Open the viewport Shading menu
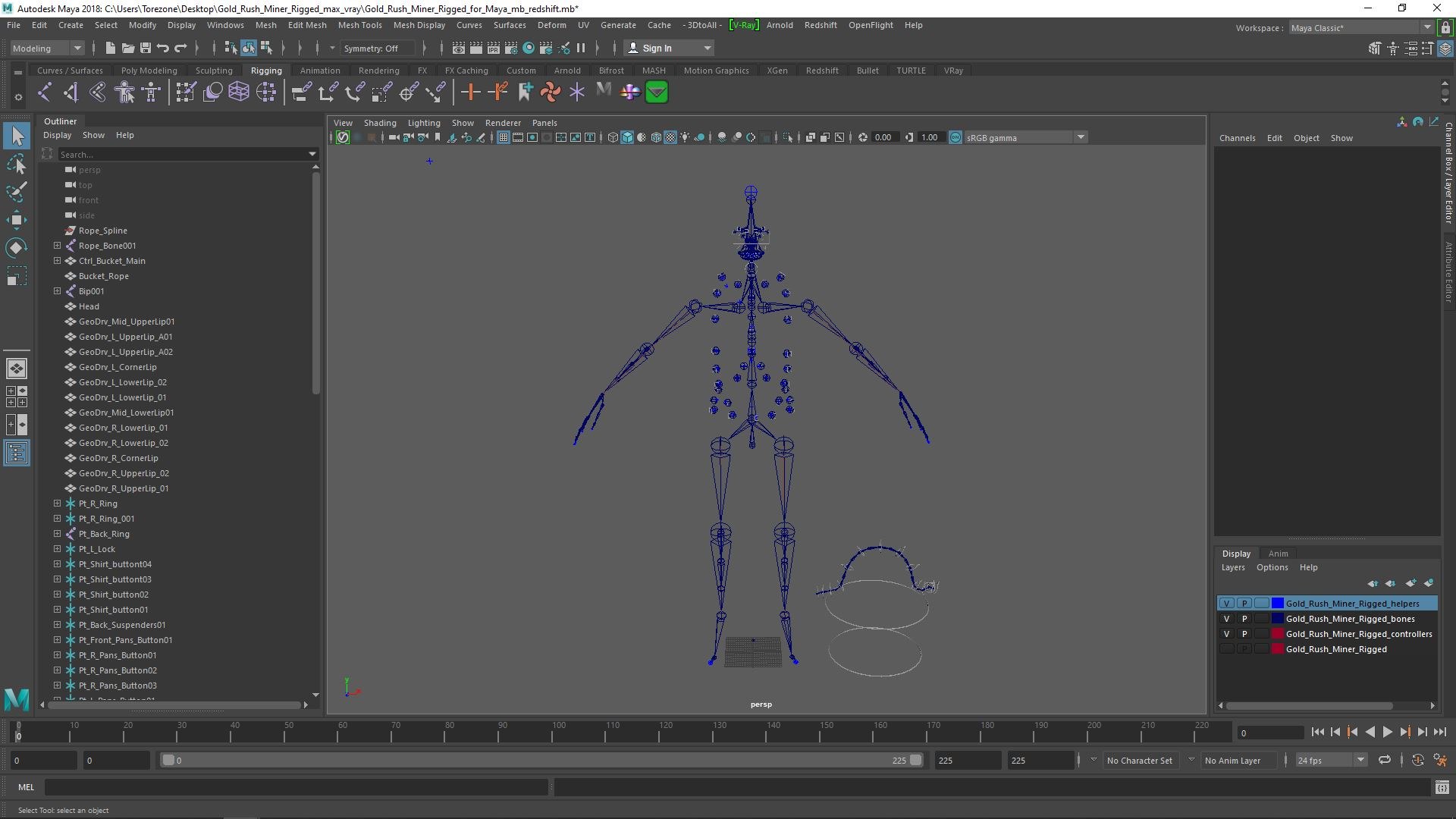Viewport: 1456px width, 819px height. tap(380, 123)
